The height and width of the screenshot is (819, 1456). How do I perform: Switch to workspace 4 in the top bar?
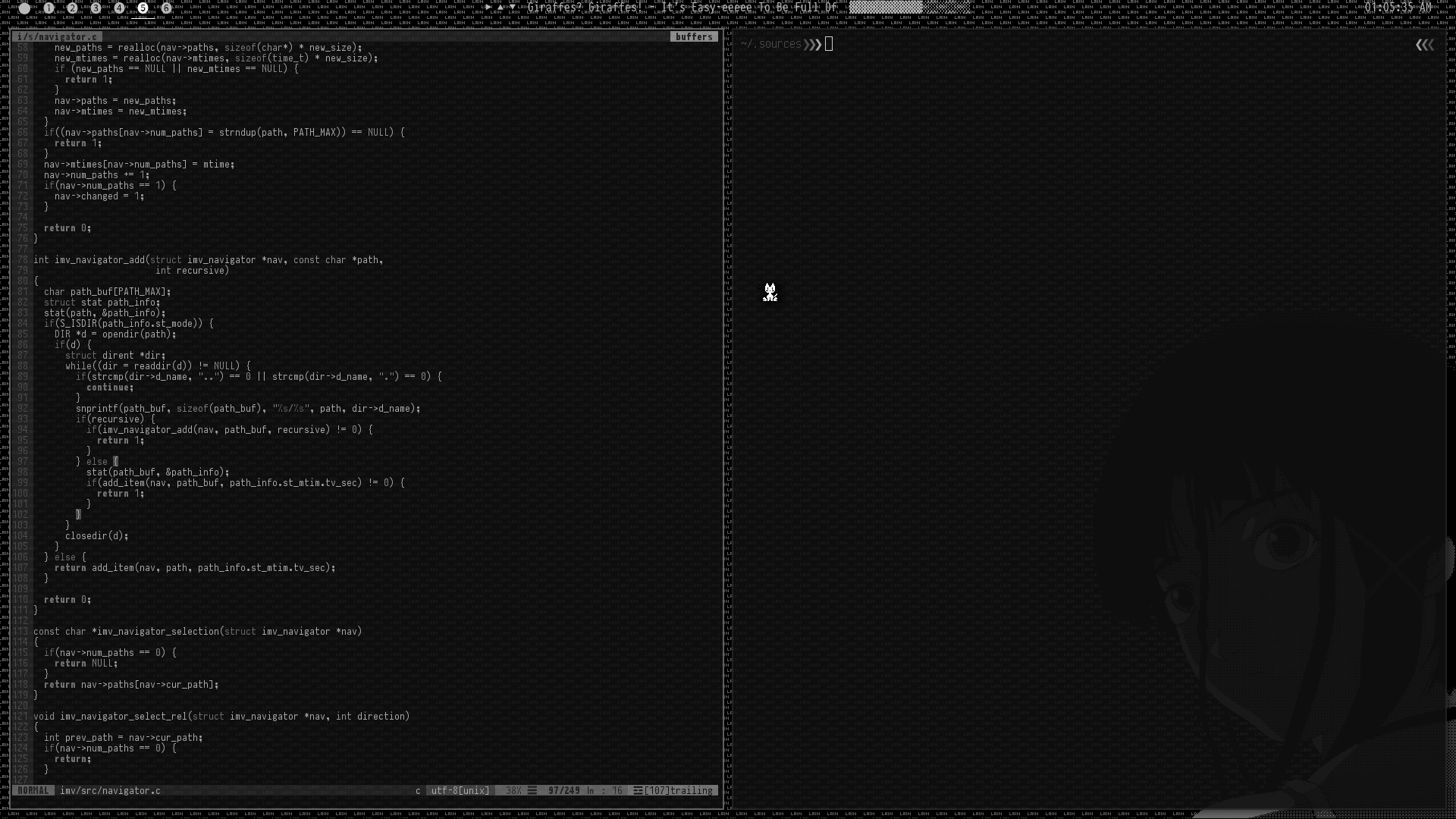(x=119, y=8)
